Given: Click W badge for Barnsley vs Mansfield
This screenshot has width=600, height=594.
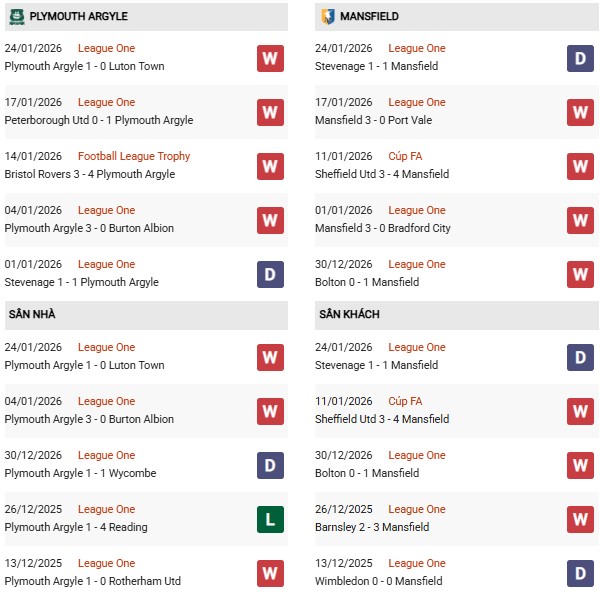Looking at the screenshot, I should [x=581, y=519].
